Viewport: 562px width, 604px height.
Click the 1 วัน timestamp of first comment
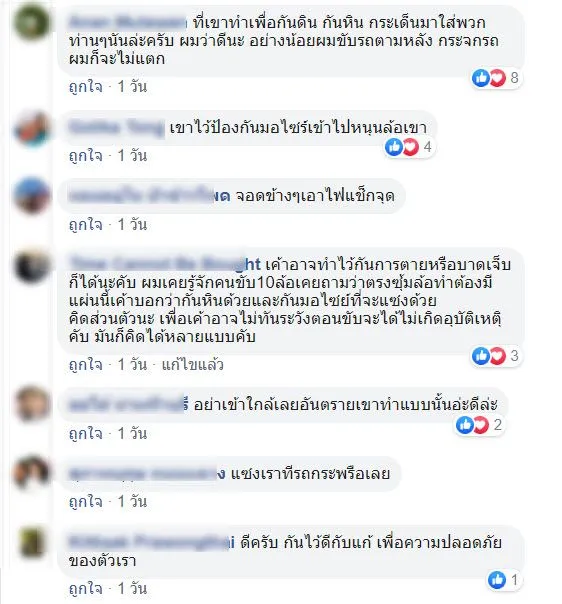click(132, 86)
